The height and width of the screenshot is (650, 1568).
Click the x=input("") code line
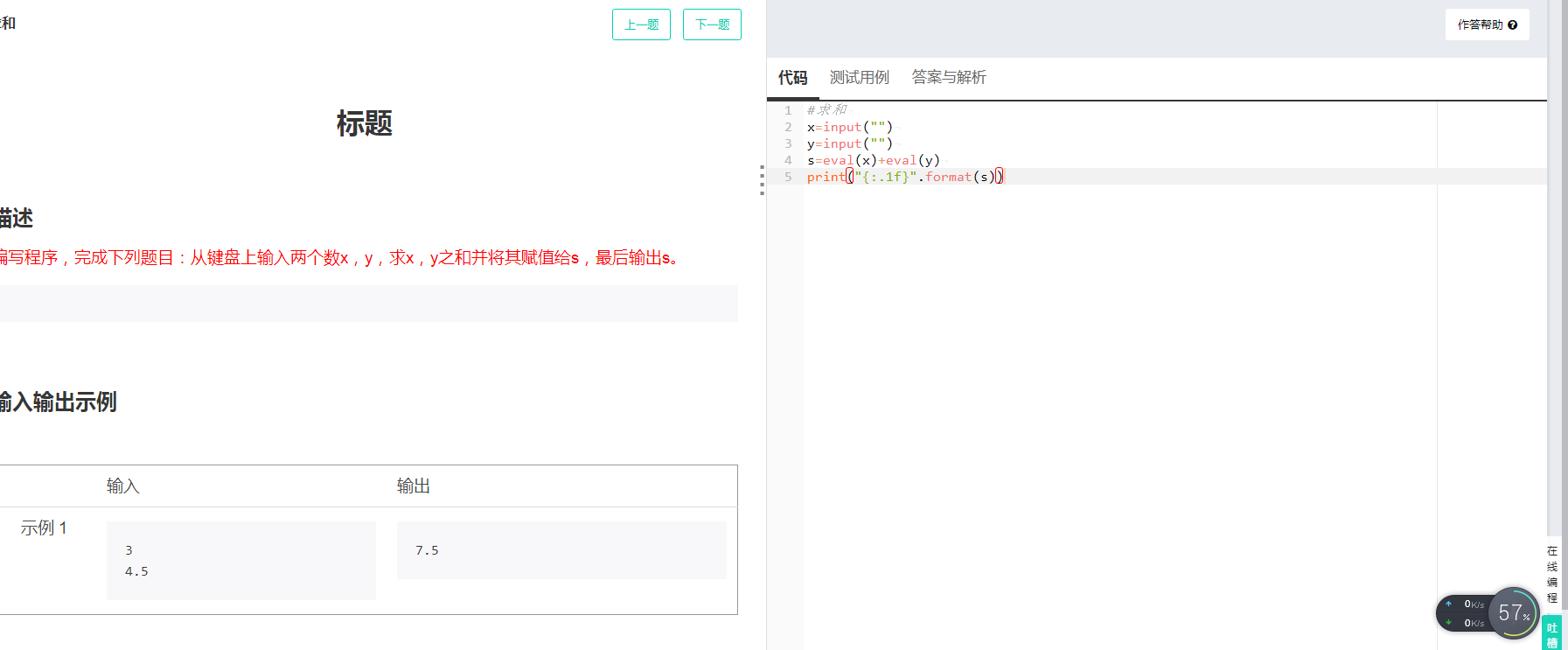(x=850, y=127)
